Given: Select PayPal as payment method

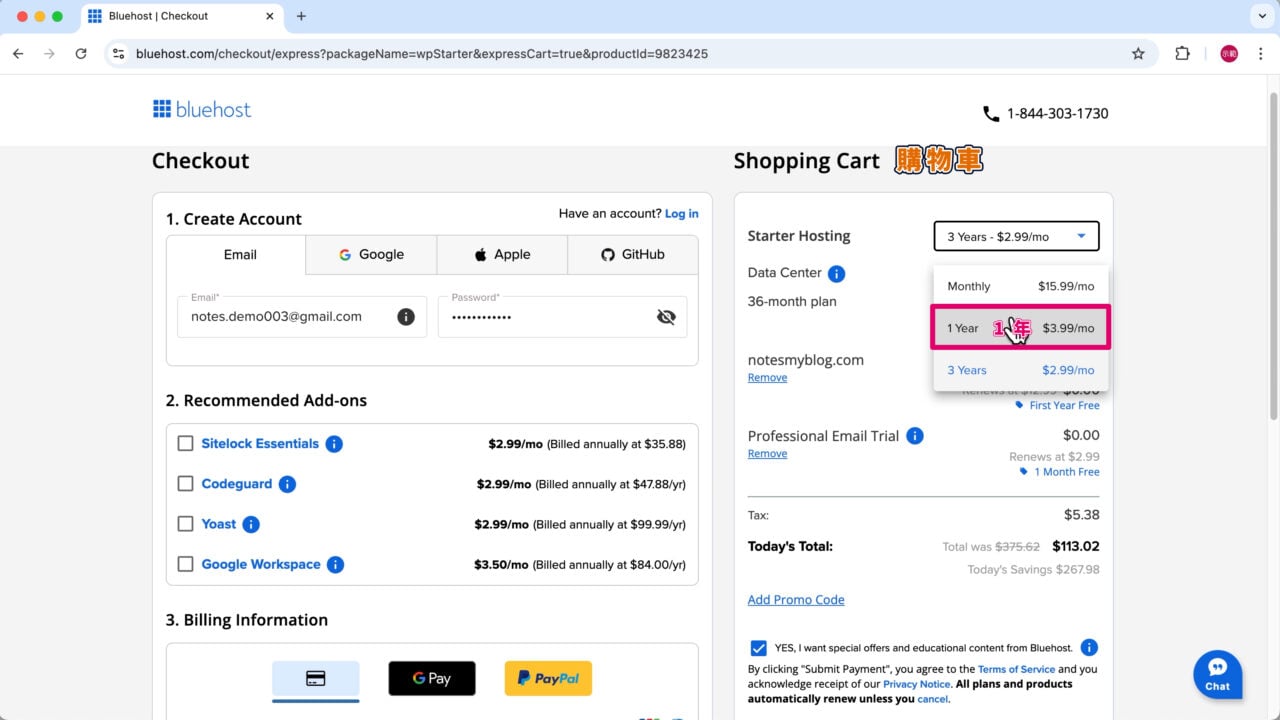Looking at the screenshot, I should 548,678.
